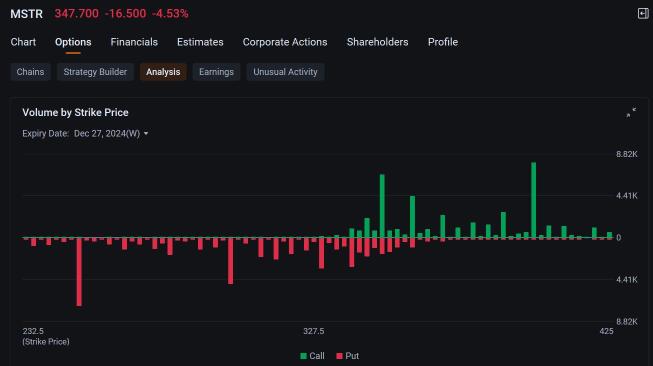View the Profile tab

tap(443, 42)
